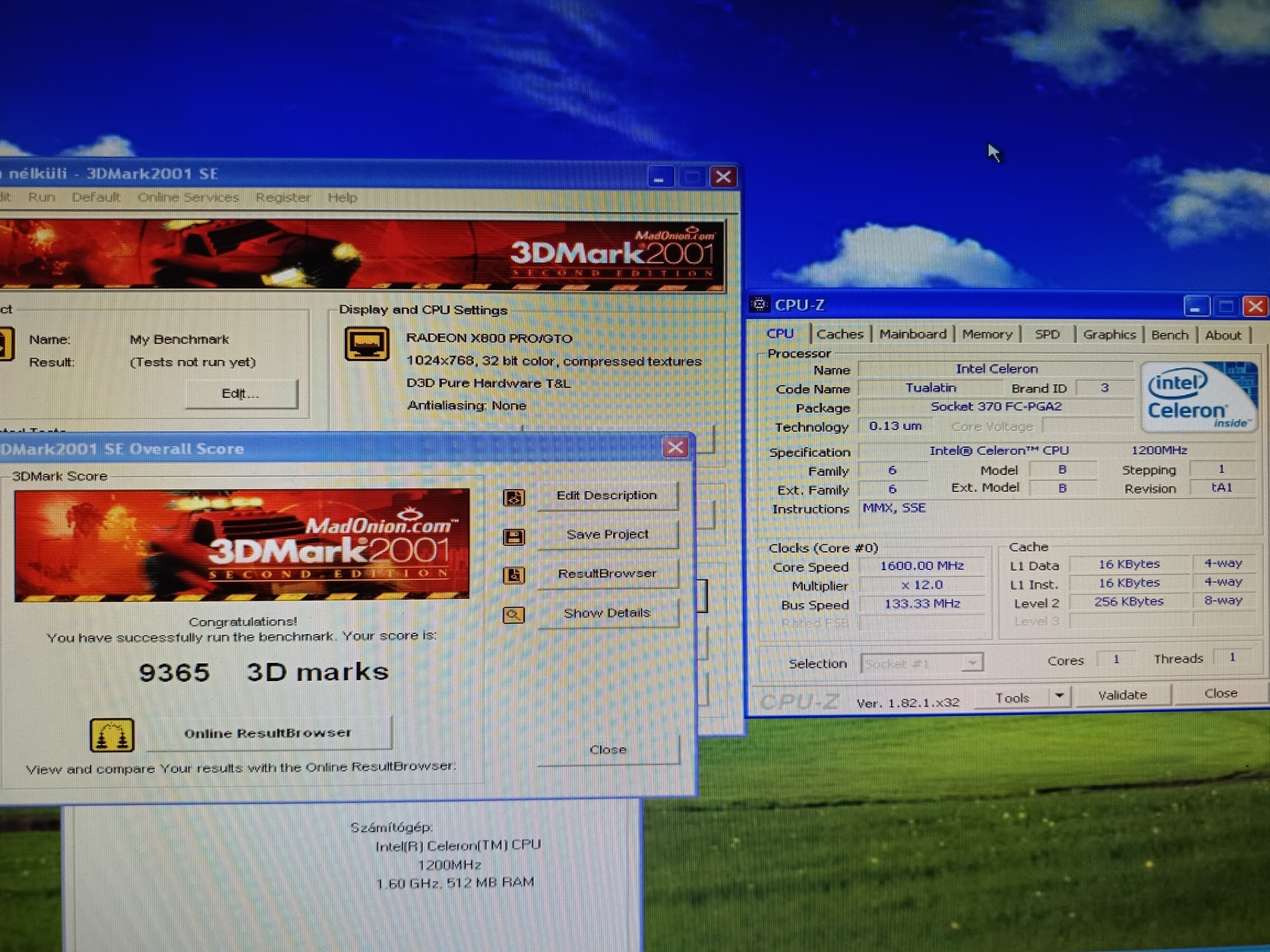
Task: Close the 3DMark2001 SE main window
Action: [723, 177]
